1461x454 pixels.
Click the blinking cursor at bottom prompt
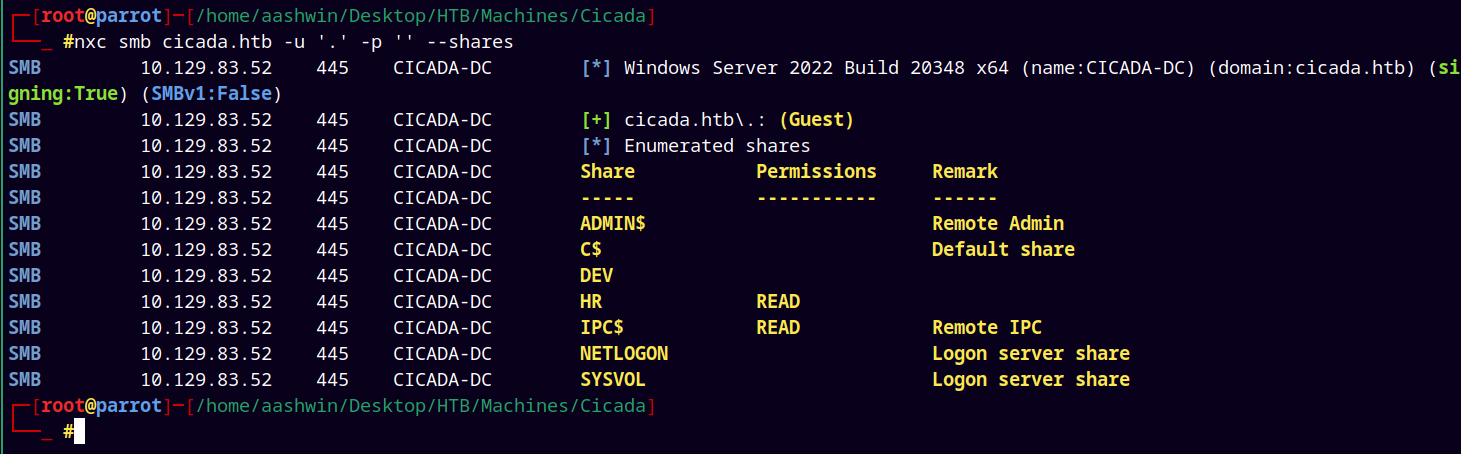click(x=80, y=431)
